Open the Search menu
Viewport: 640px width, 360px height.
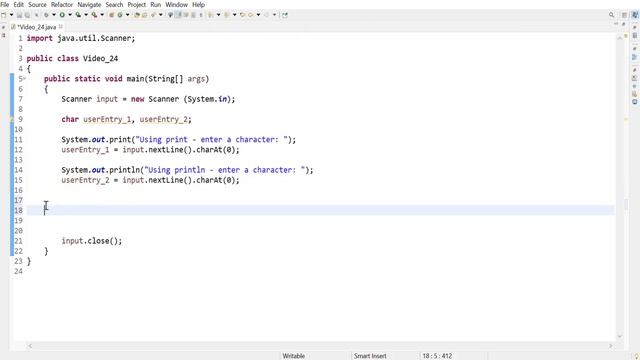click(x=114, y=4)
